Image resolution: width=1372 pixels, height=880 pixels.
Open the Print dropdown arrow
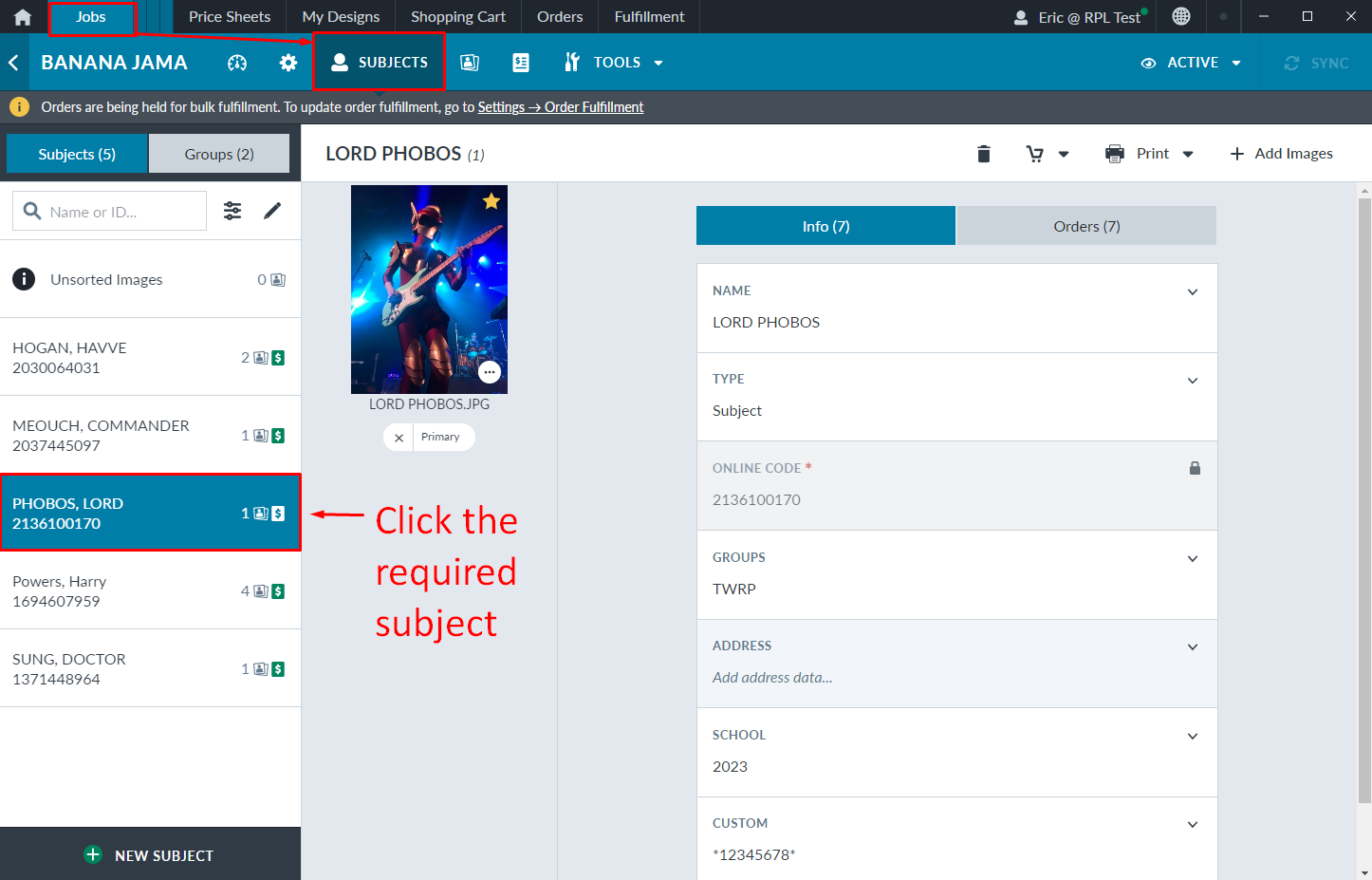click(1191, 153)
